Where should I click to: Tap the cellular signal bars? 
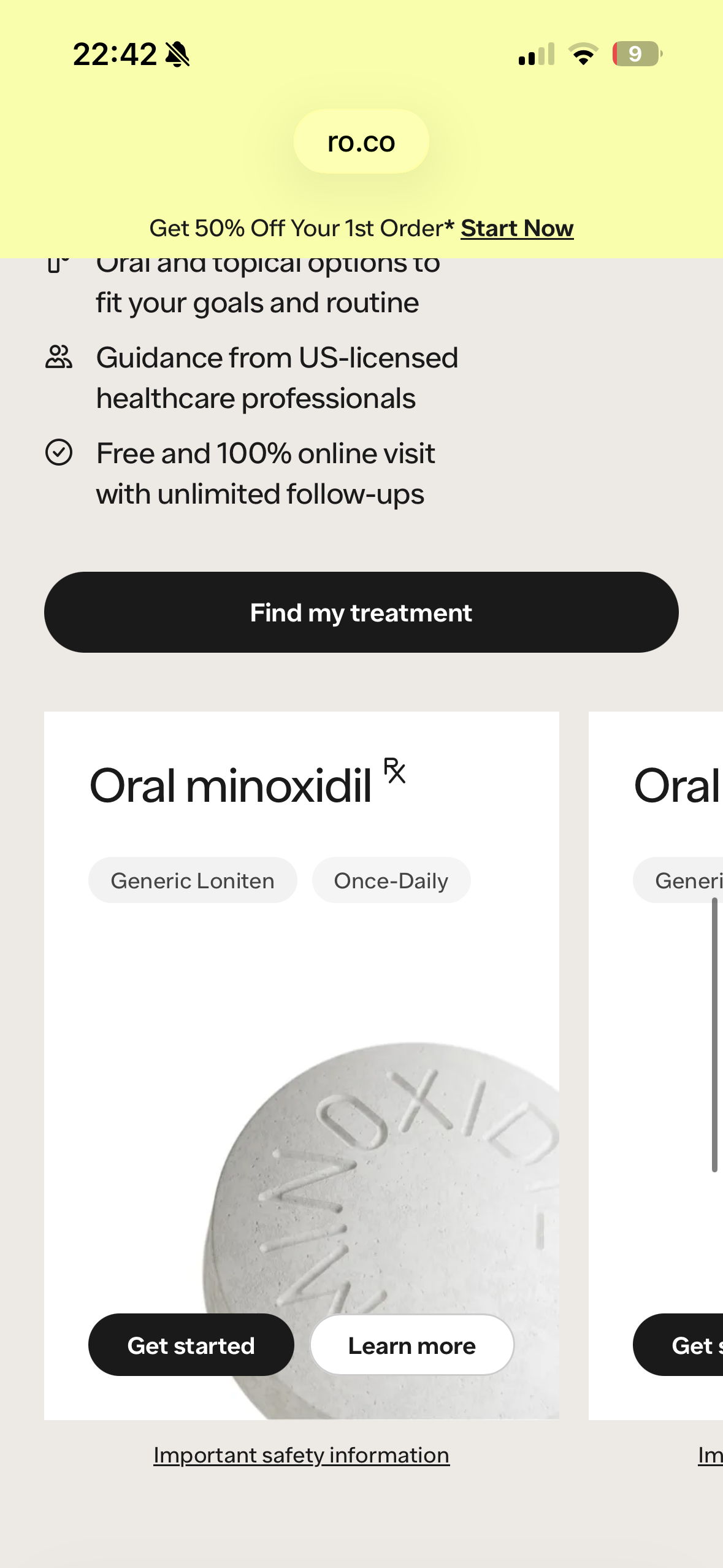537,55
